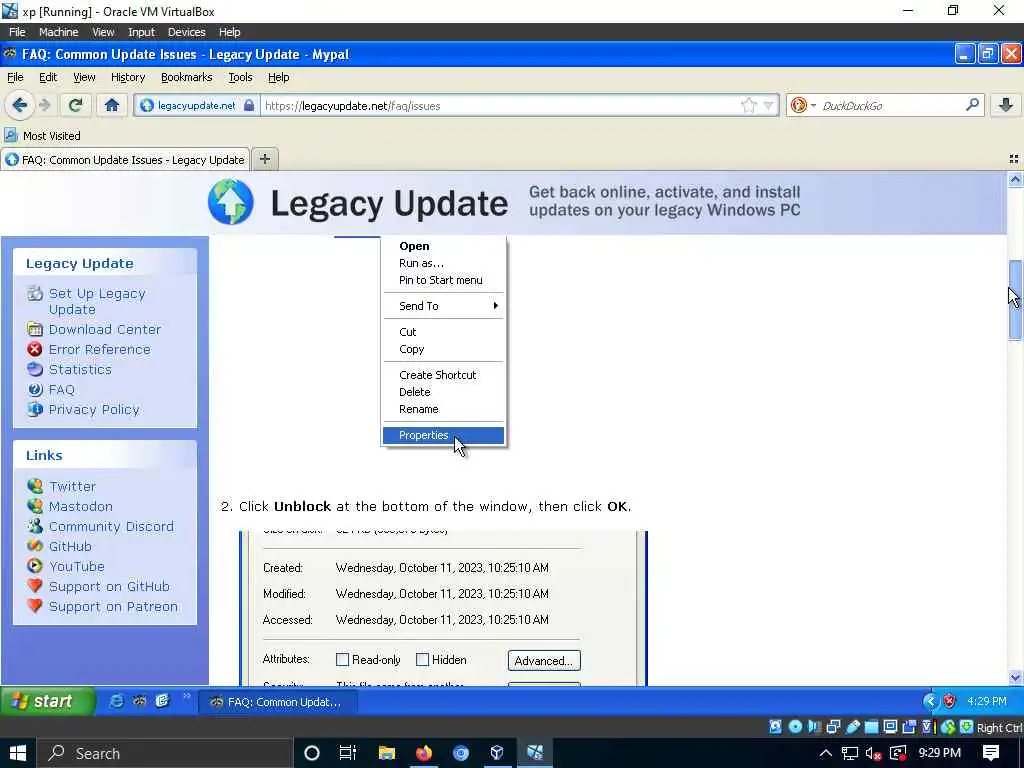This screenshot has height=768, width=1024.
Task: Open the Privacy Policy sidebar link
Action: tap(94, 409)
